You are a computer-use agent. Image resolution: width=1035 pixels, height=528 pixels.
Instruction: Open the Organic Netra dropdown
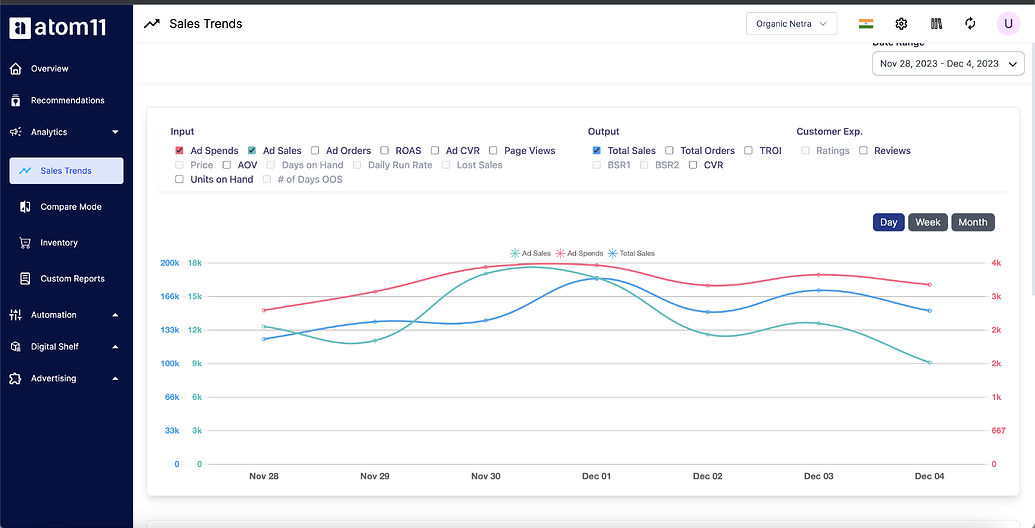(x=791, y=24)
